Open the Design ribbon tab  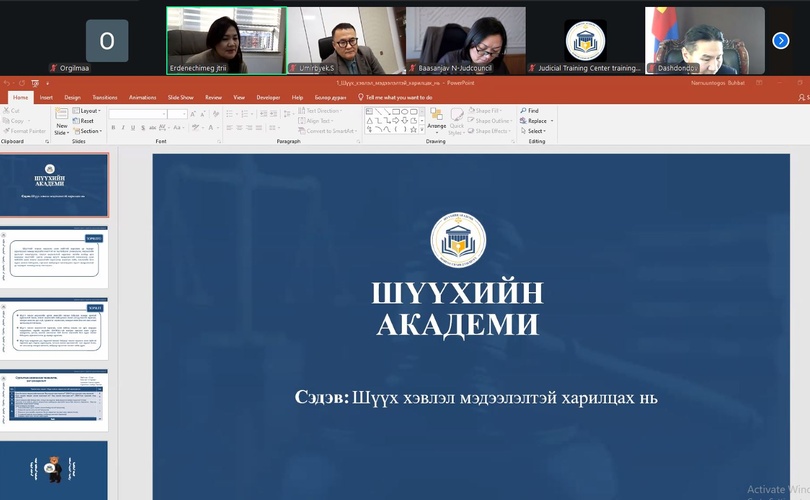point(72,97)
